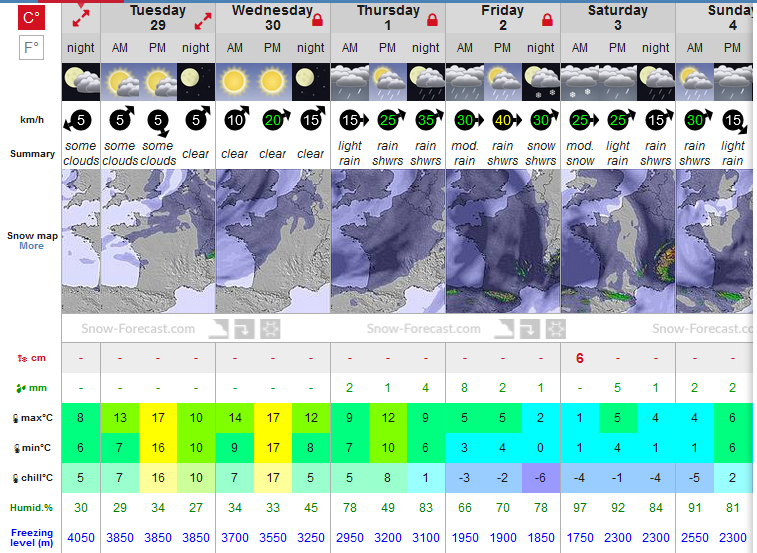The height and width of the screenshot is (553, 757).
Task: Click Thursday night rain showers icon
Action: click(x=426, y=82)
